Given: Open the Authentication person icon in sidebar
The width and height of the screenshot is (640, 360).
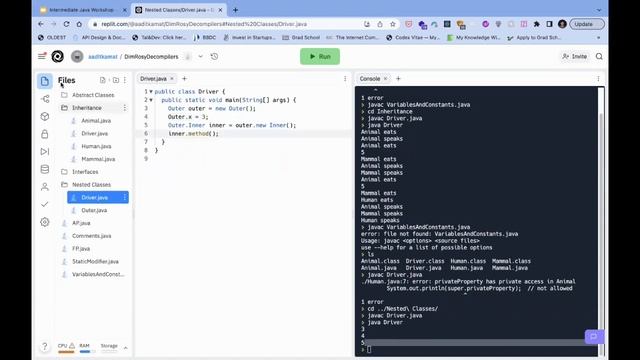Looking at the screenshot, I should [x=45, y=187].
